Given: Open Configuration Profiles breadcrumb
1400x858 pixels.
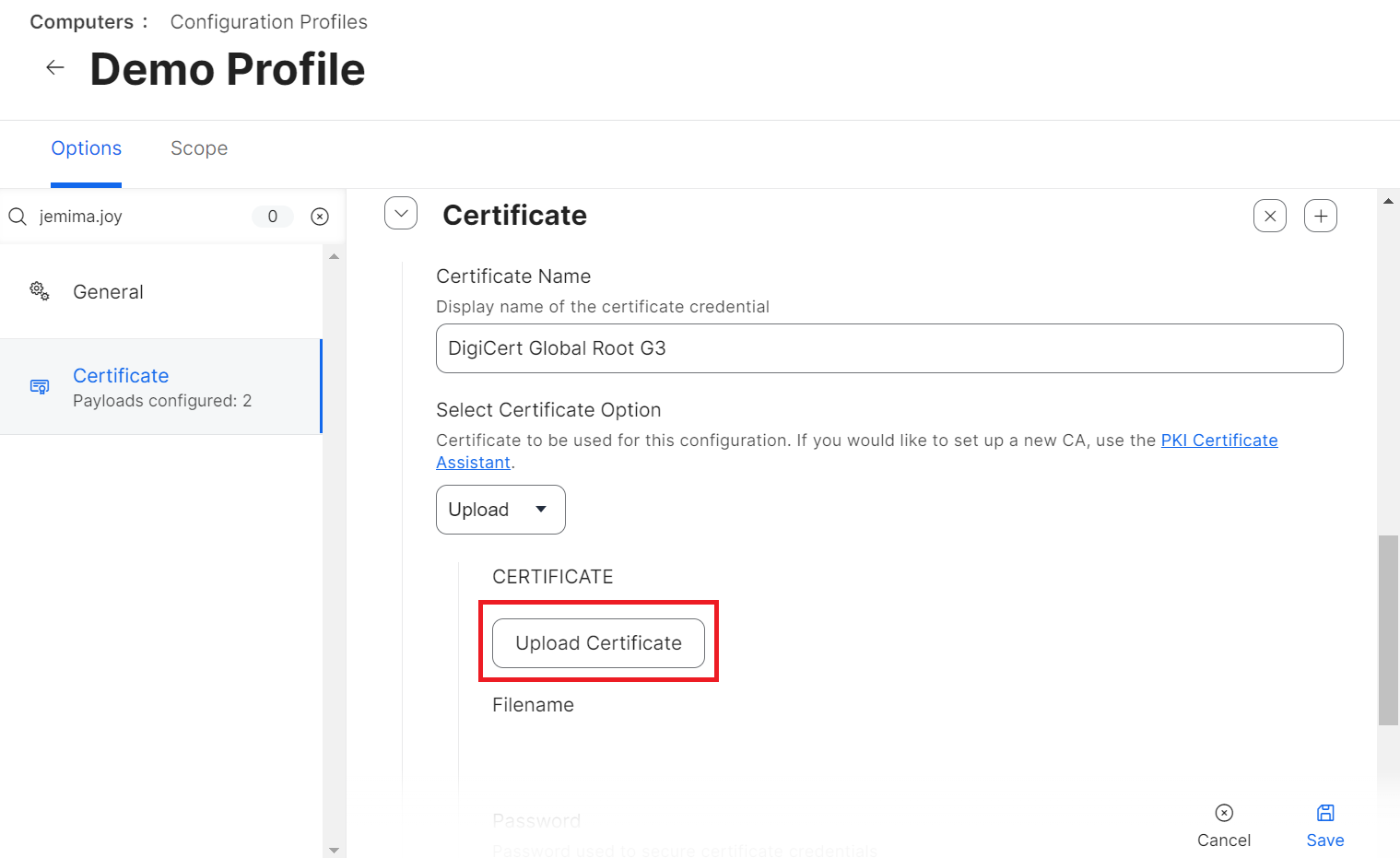Looking at the screenshot, I should point(269,22).
